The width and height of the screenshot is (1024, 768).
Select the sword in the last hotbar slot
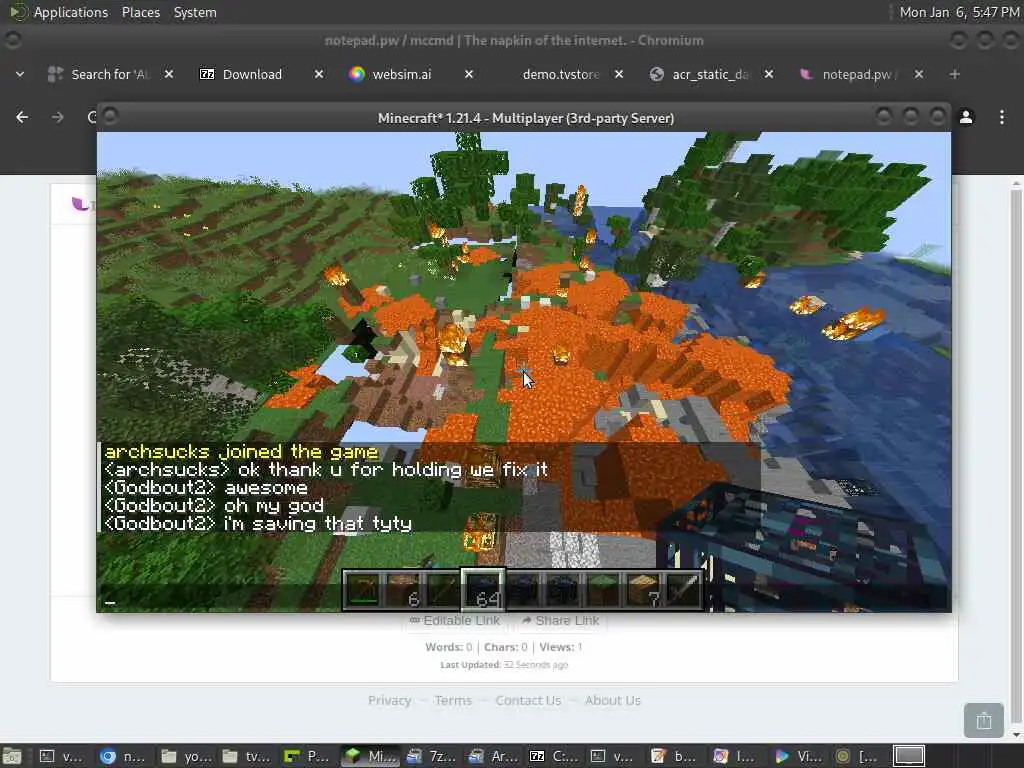682,590
